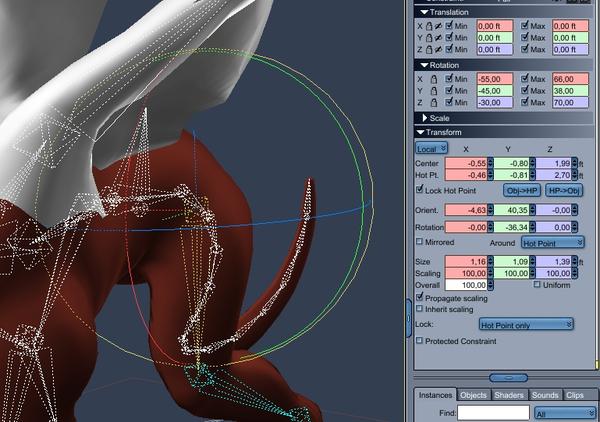The image size is (600, 422).
Task: Open the Objects tab
Action: click(473, 395)
